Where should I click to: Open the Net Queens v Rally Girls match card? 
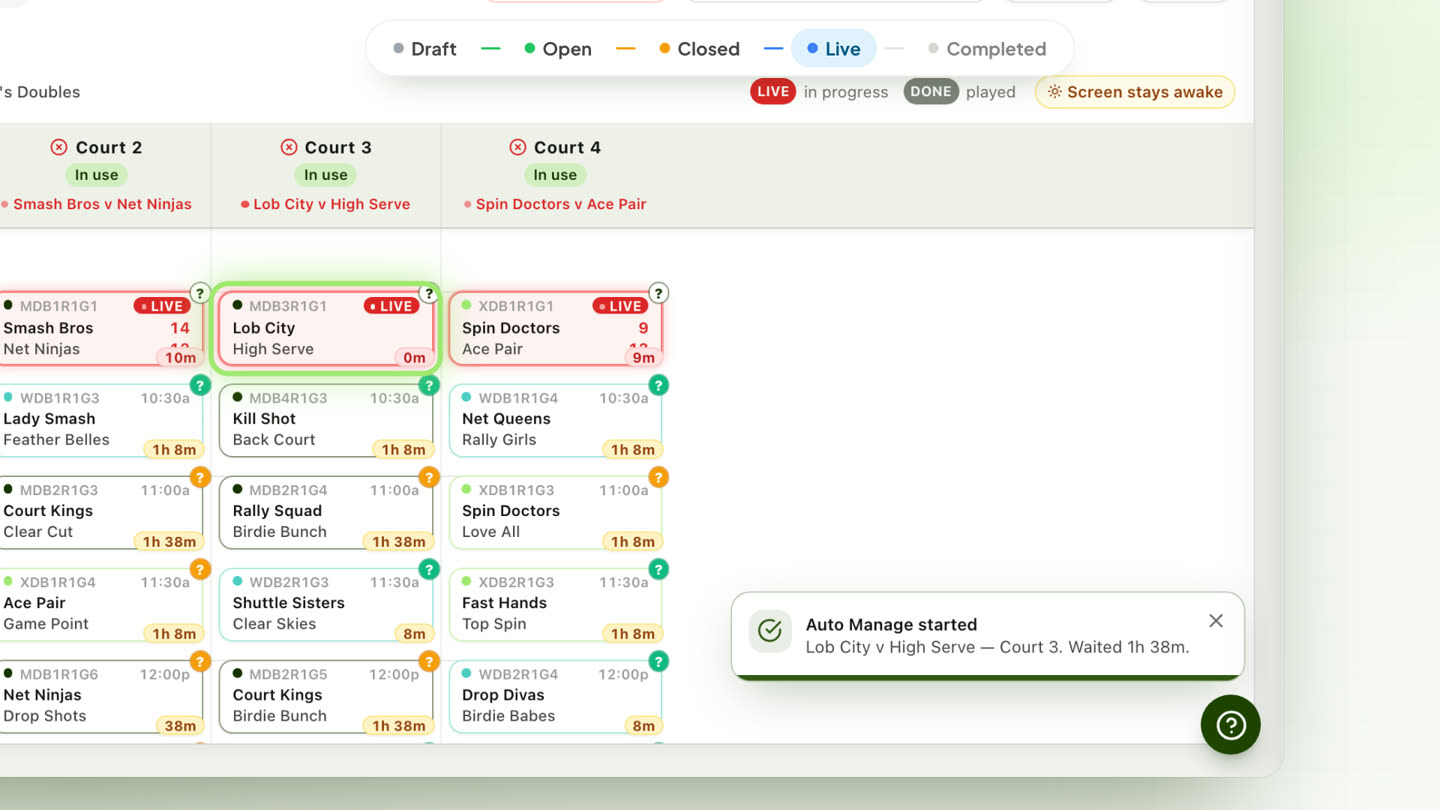[x=555, y=421]
